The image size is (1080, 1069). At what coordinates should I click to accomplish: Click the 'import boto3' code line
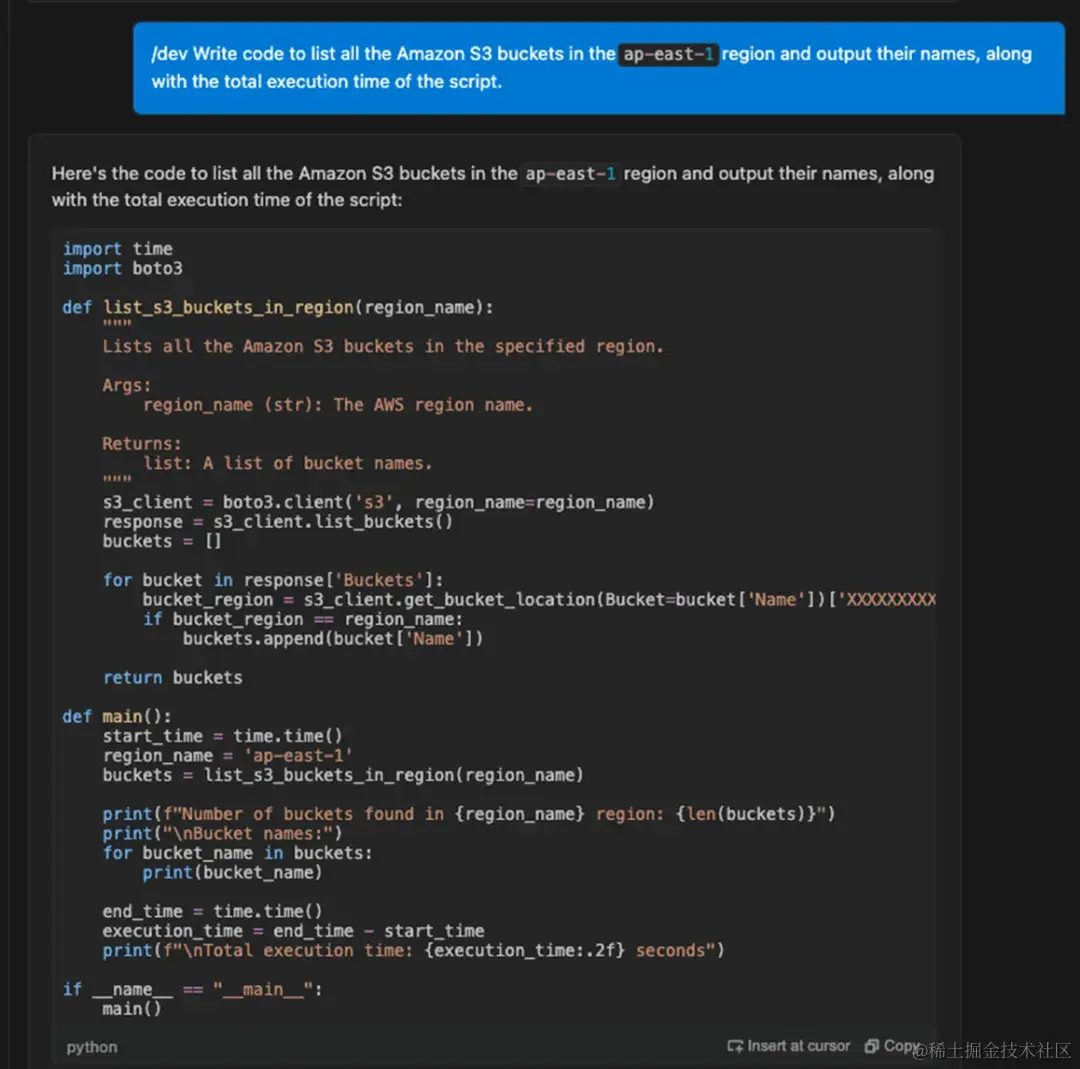tap(123, 269)
